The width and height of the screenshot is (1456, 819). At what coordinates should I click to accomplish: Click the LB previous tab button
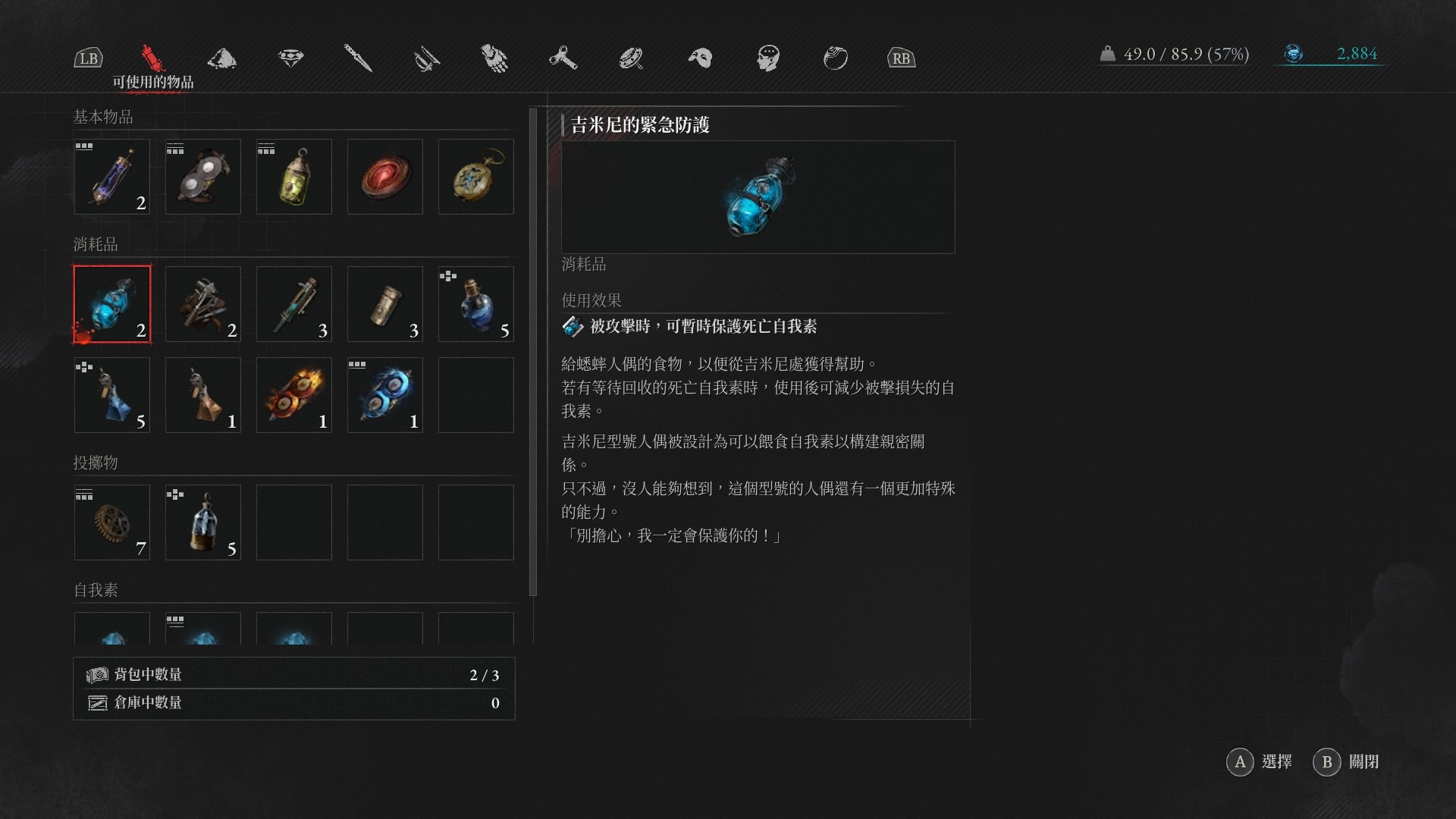(88, 58)
